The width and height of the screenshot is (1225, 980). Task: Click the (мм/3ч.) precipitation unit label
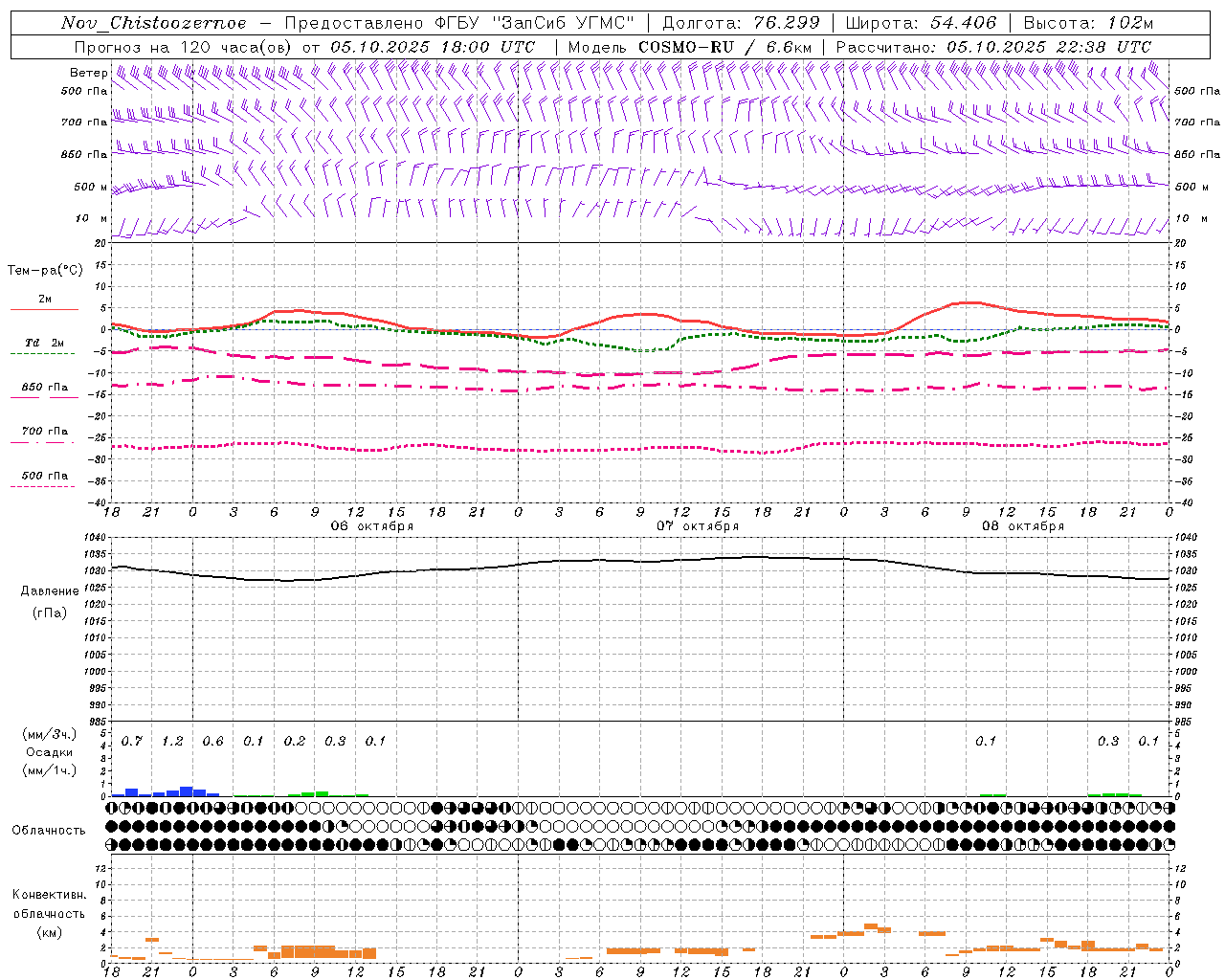coord(50,734)
